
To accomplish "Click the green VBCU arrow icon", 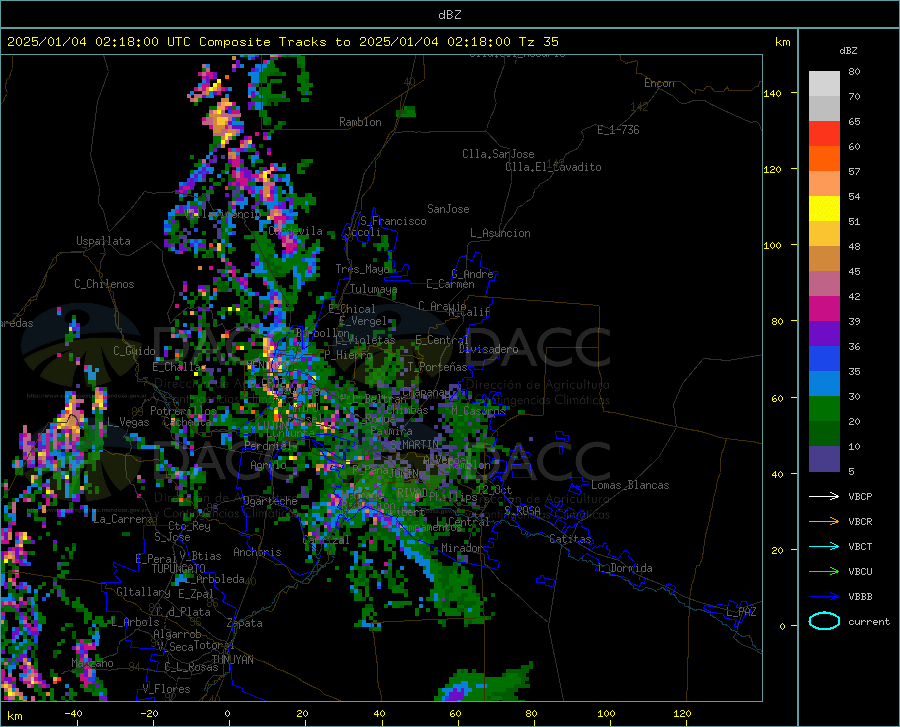I will pos(824,571).
